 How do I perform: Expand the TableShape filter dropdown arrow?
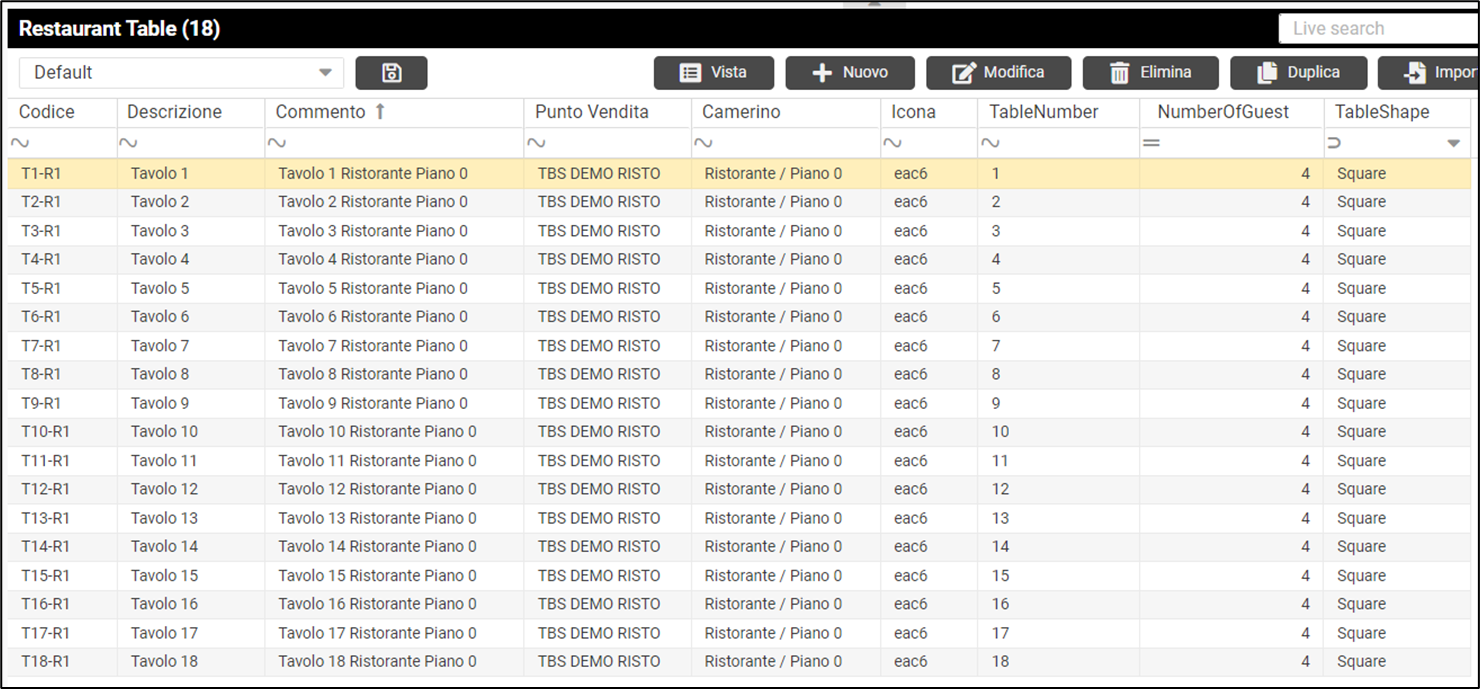tap(1453, 144)
